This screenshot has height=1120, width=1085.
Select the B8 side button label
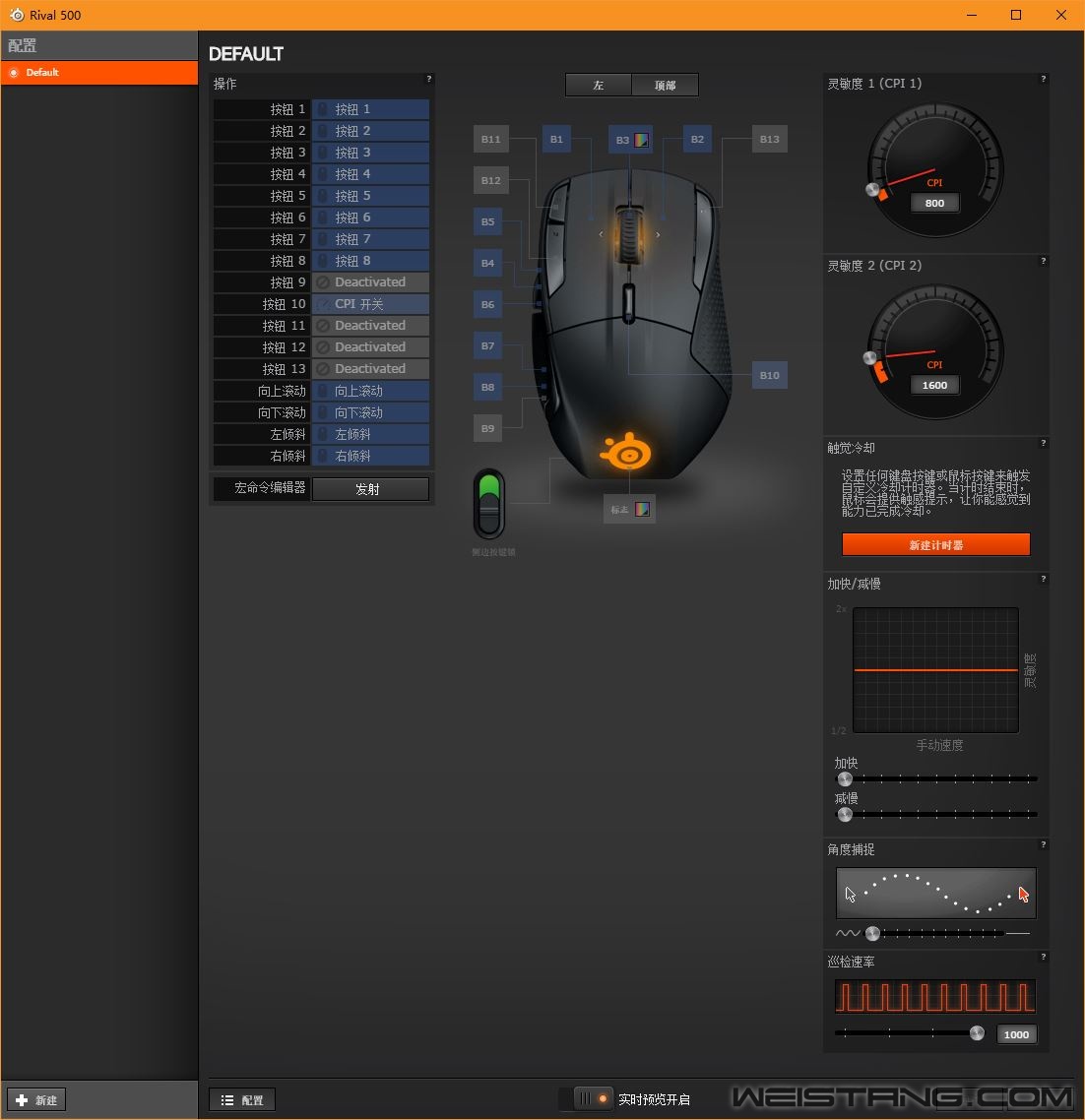tap(488, 387)
